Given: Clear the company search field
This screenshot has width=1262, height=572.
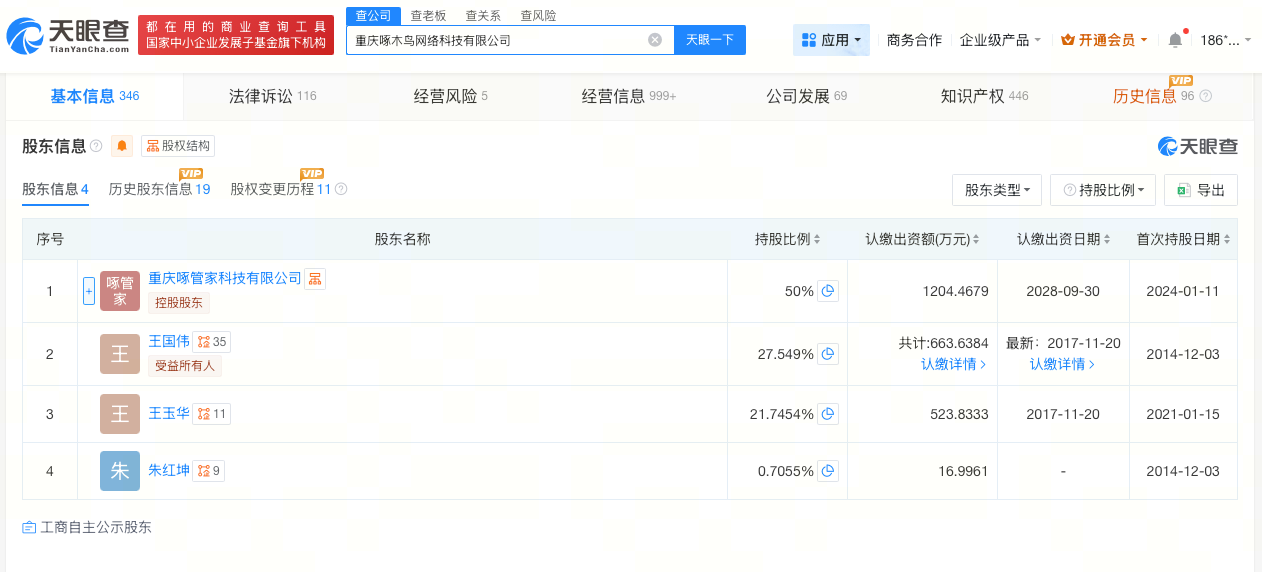Looking at the screenshot, I should [655, 40].
